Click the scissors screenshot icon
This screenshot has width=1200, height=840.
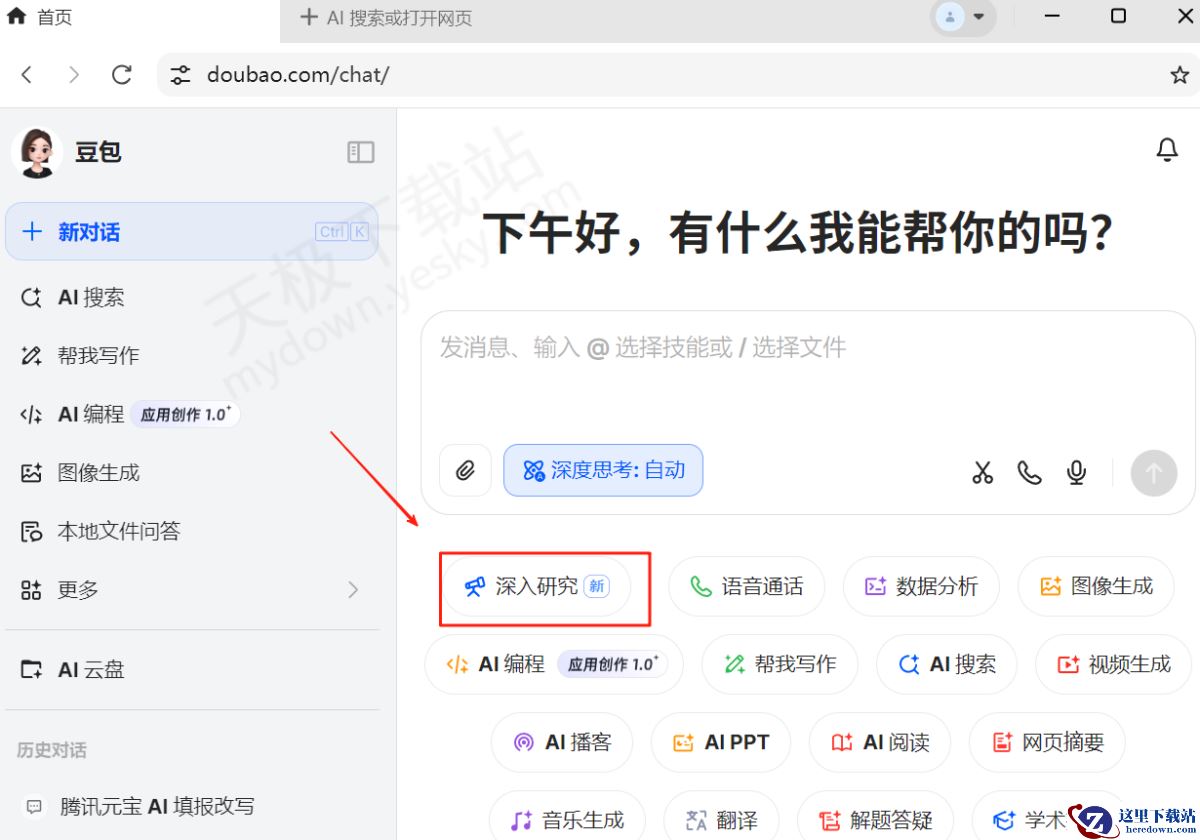point(982,472)
